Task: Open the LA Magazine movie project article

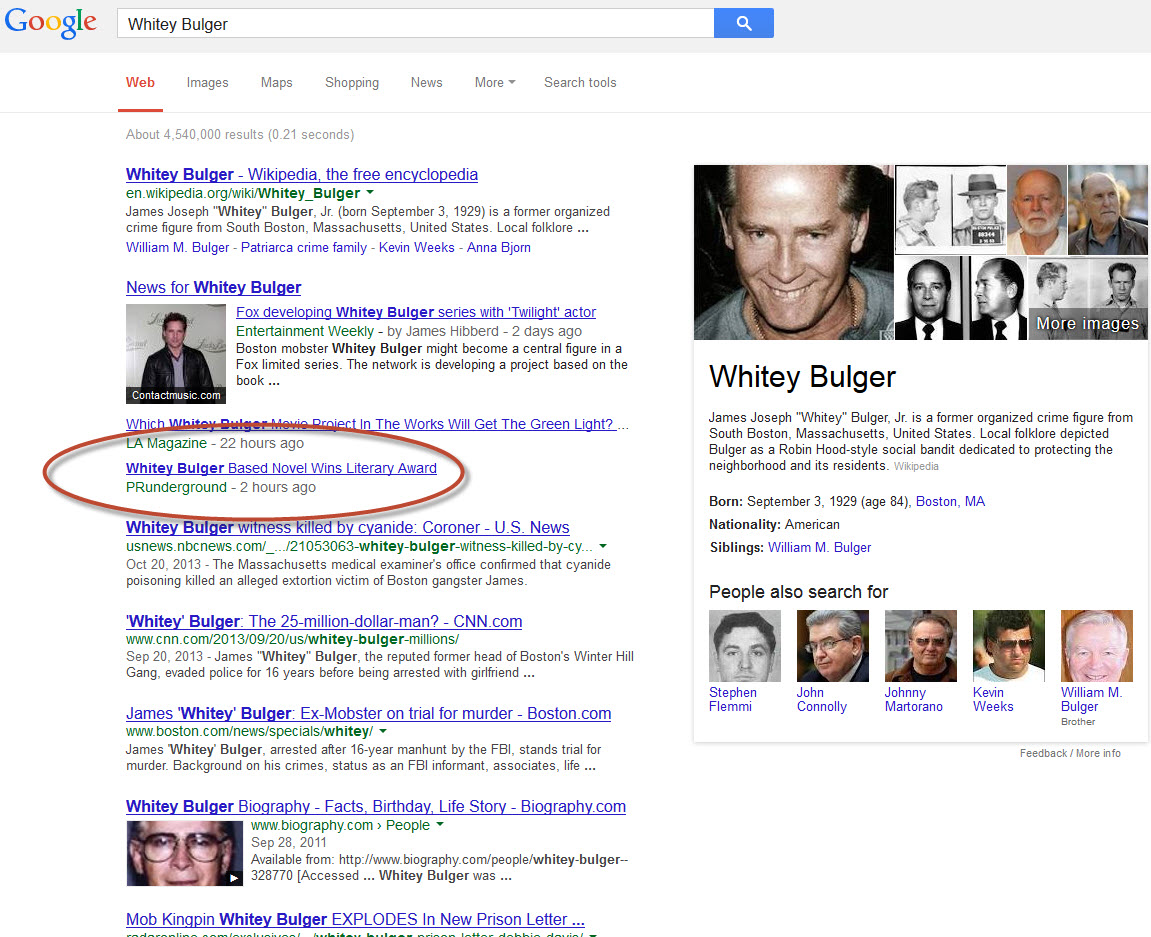Action: (370, 424)
